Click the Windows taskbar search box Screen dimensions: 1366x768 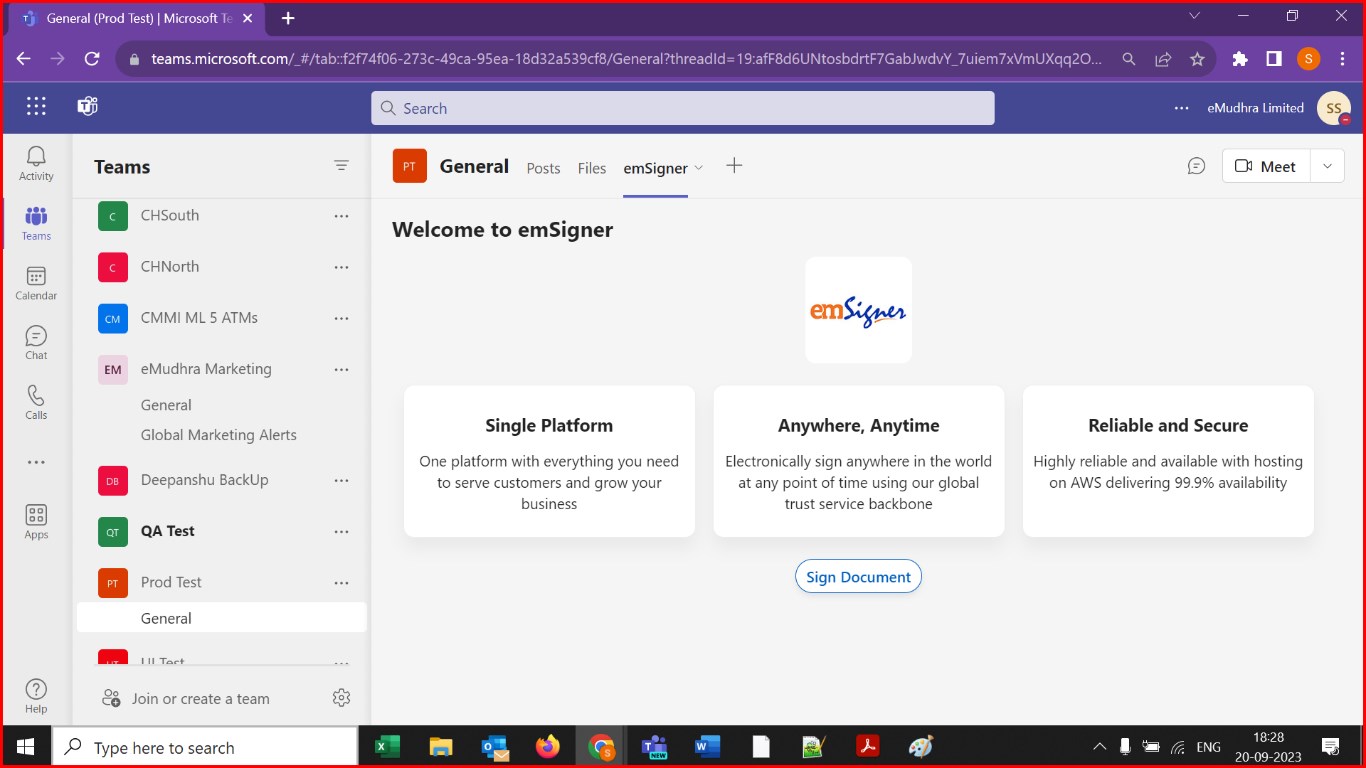[203, 747]
